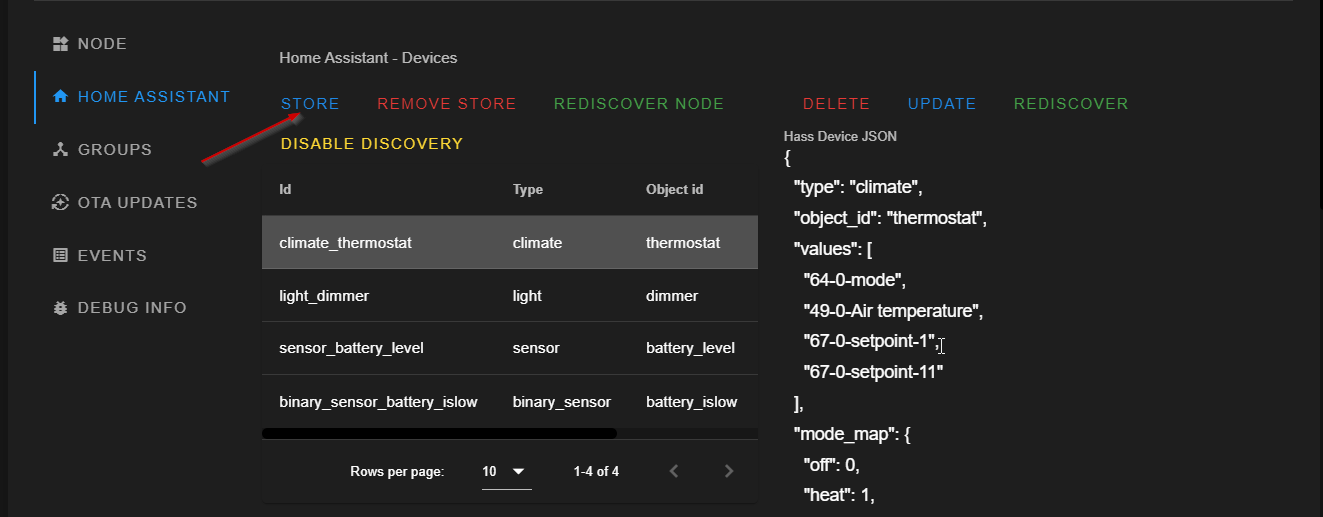Click the blue Update button
1323x517 pixels.
942,104
